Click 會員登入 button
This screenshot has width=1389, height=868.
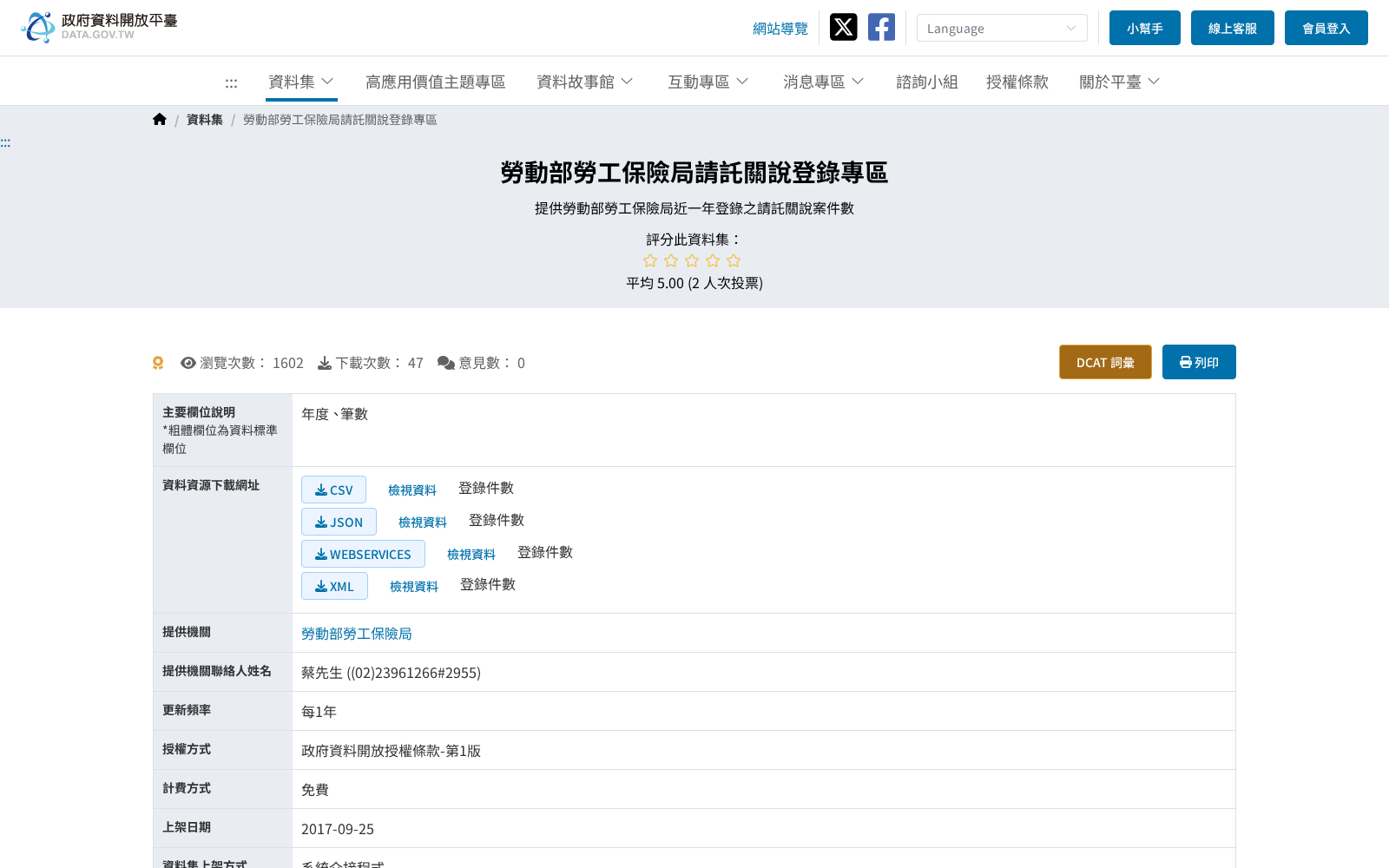coord(1326,28)
